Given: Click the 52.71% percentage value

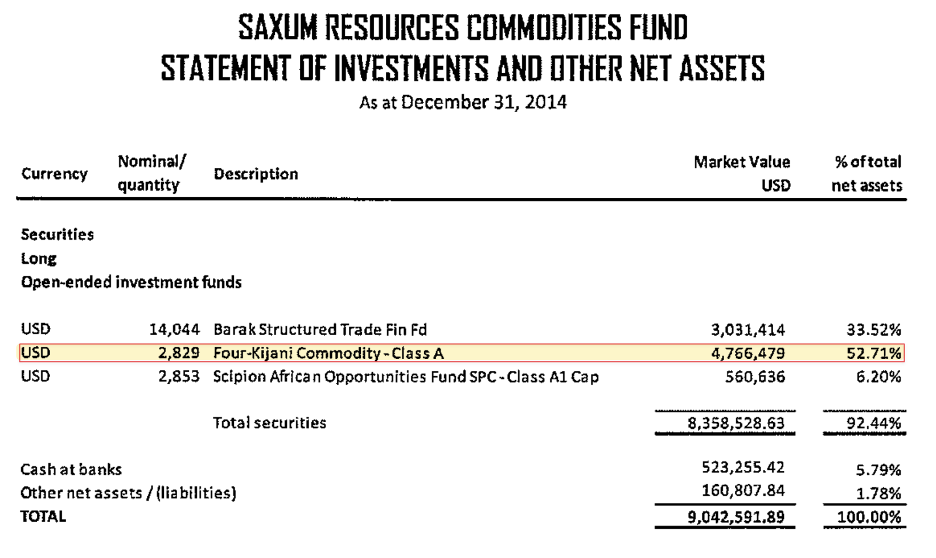Looking at the screenshot, I should tap(873, 353).
